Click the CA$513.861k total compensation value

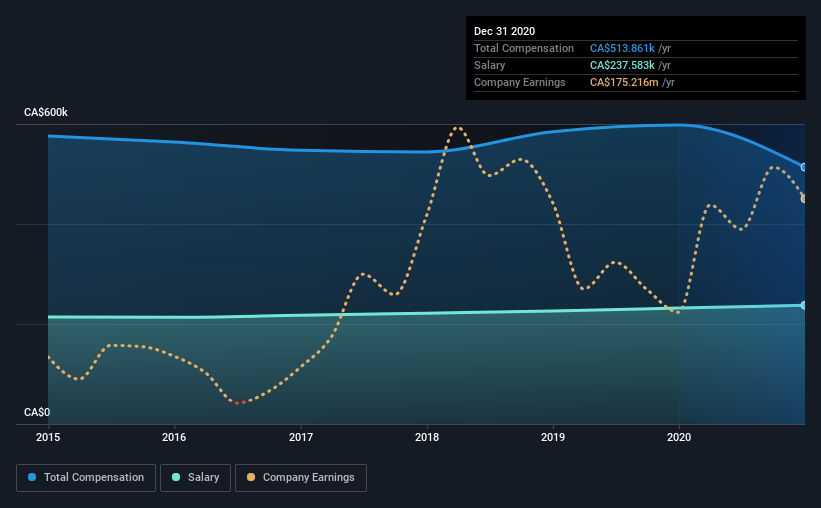coord(622,48)
